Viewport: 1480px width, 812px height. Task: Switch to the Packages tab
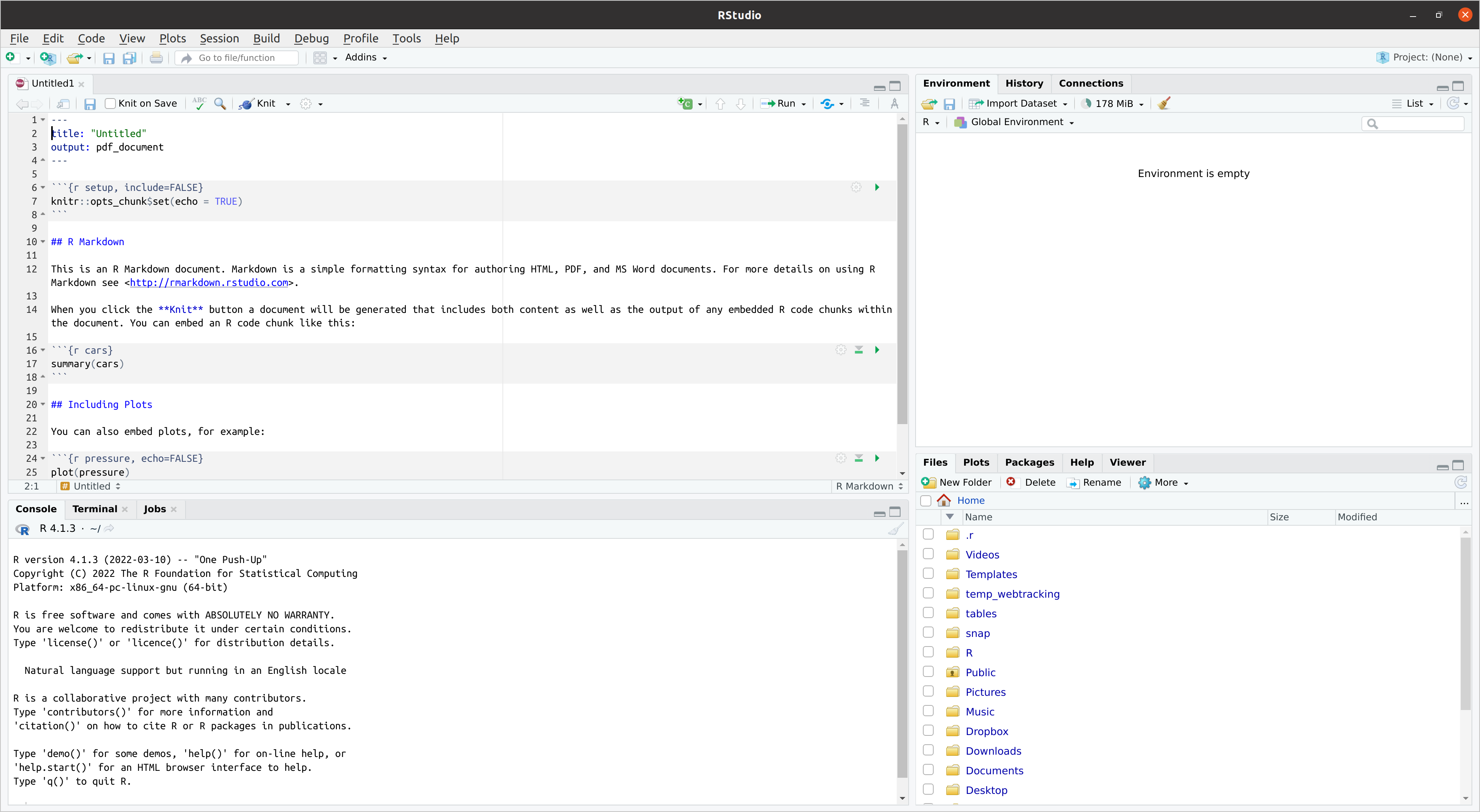(x=1029, y=462)
